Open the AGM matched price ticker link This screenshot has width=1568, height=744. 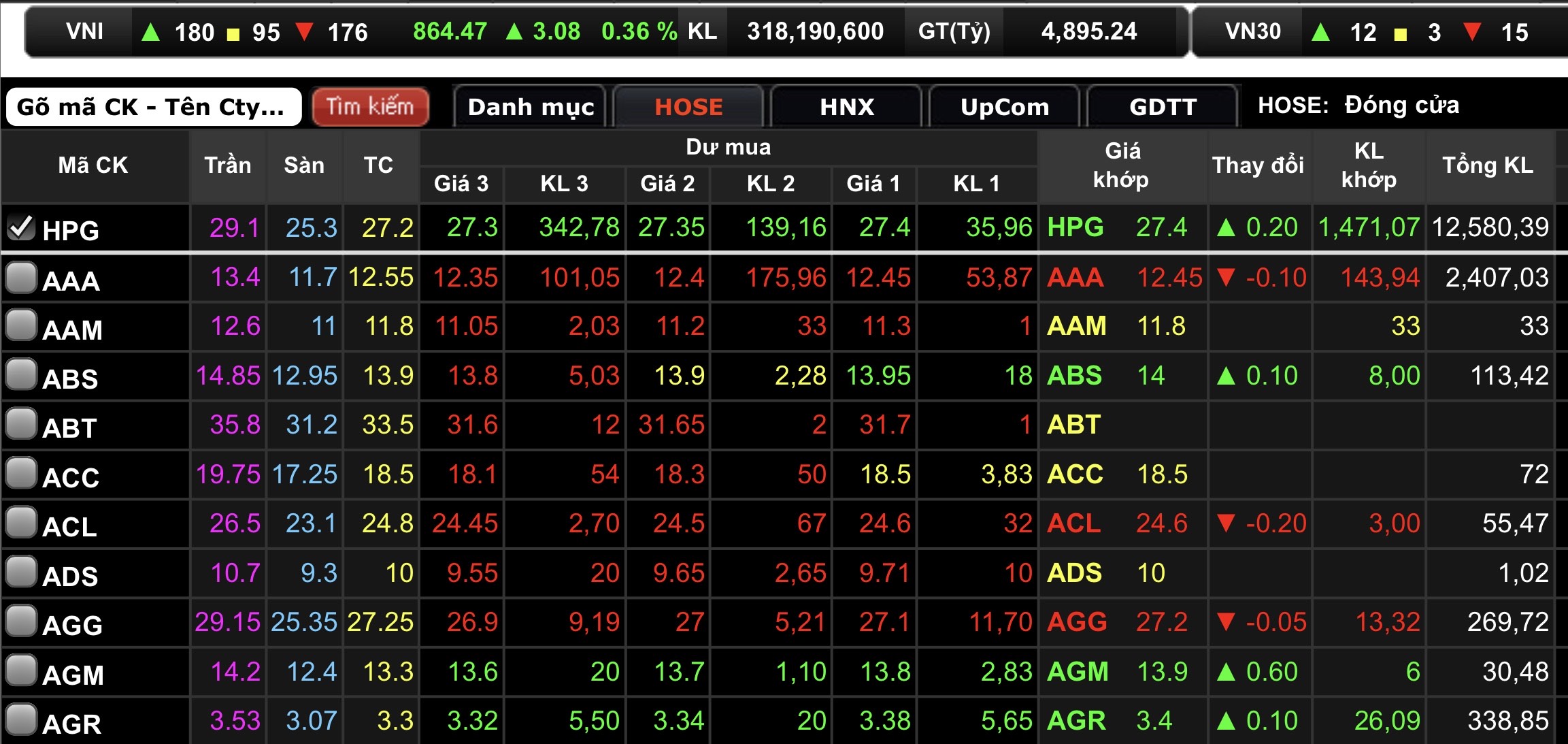point(1078,672)
